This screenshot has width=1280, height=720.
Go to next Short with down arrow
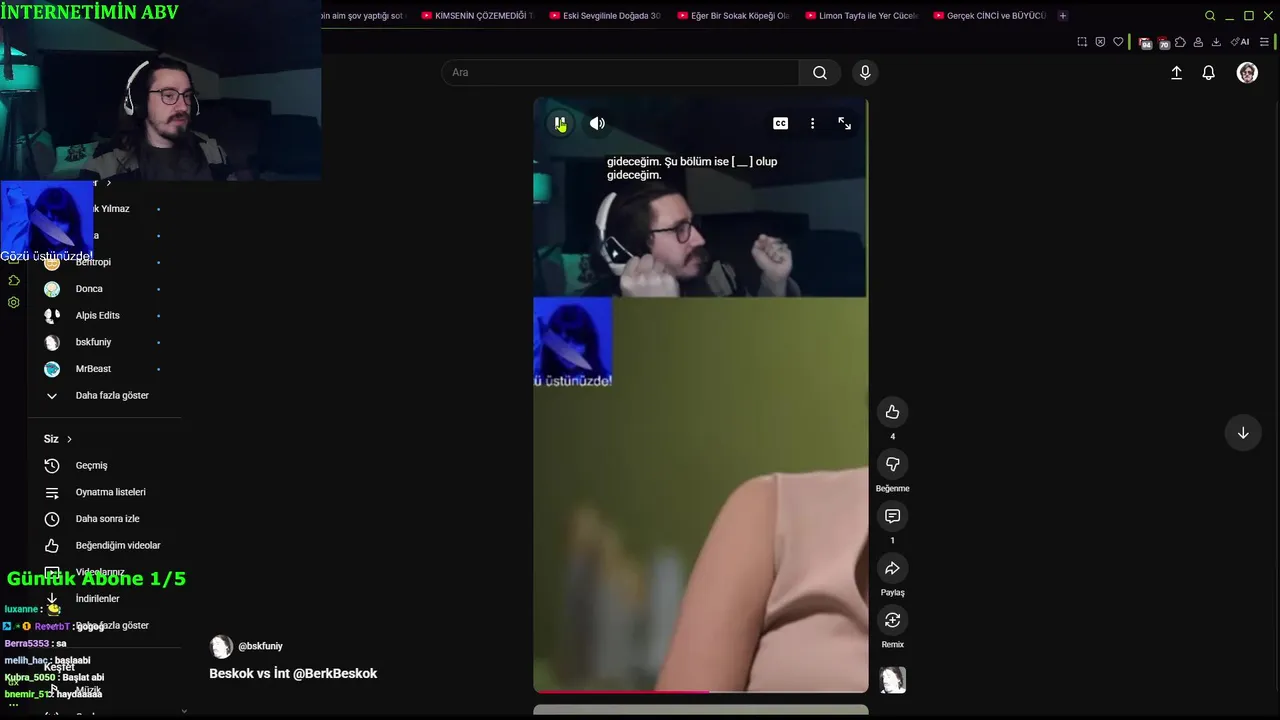1243,433
